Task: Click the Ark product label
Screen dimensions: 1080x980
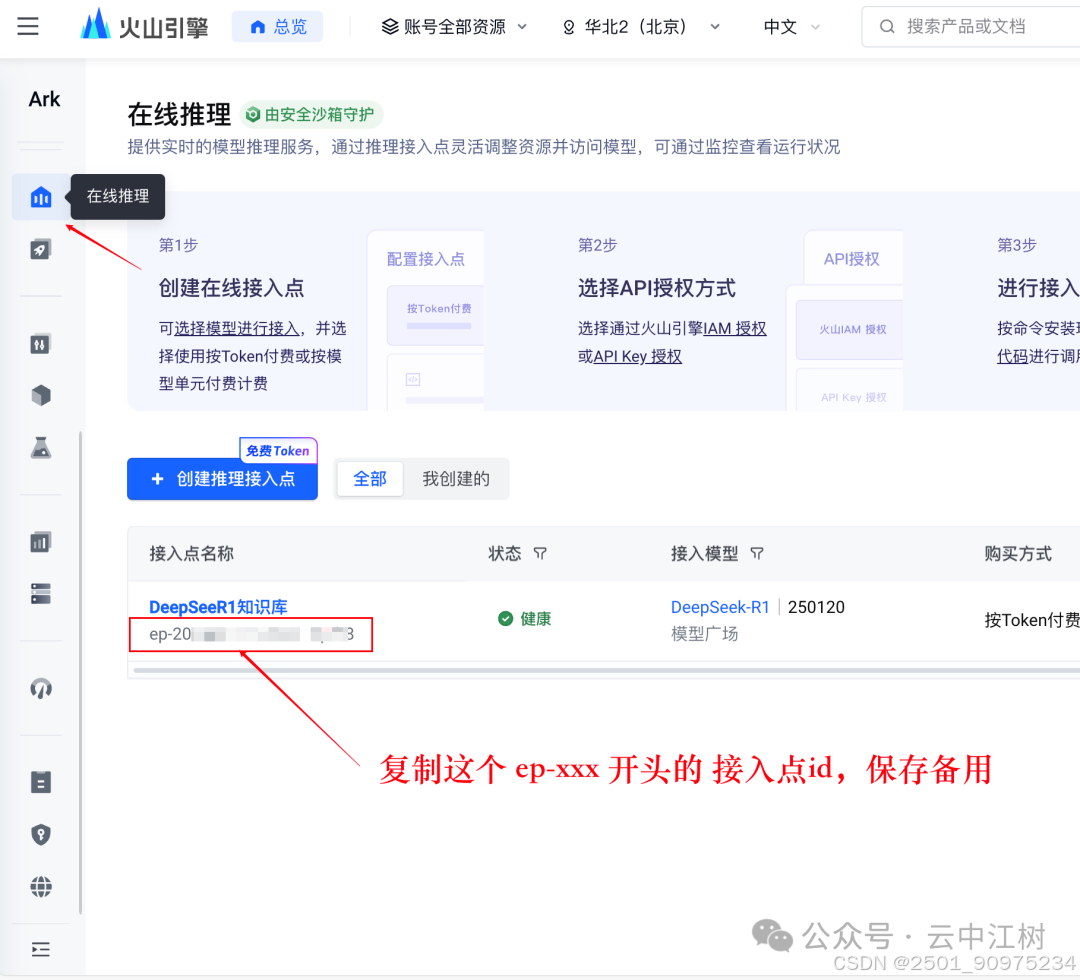Action: 44,99
